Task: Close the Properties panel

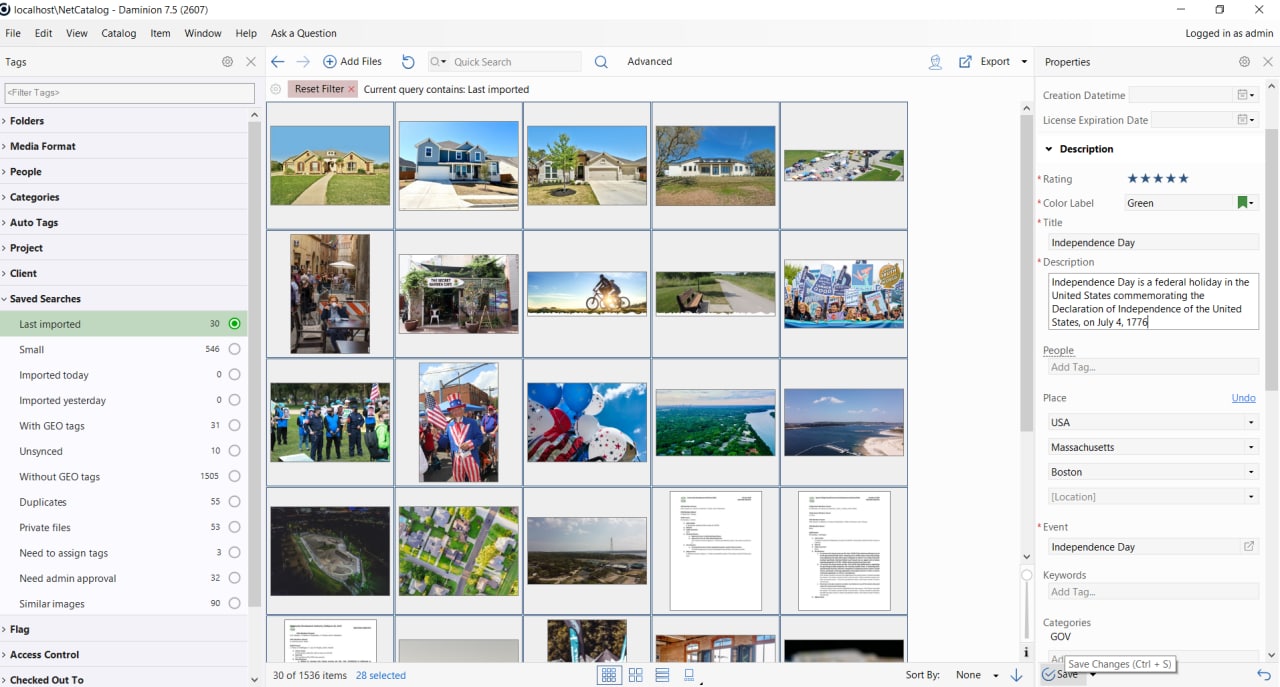Action: (x=1268, y=62)
